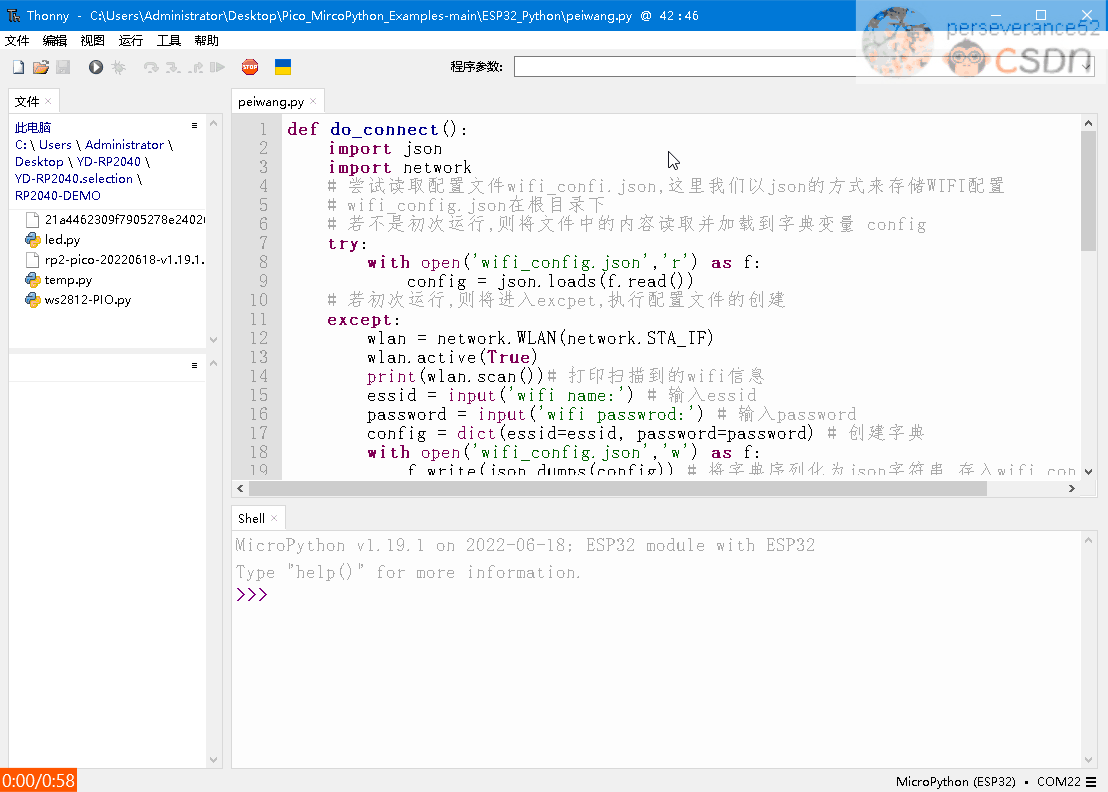Viewport: 1108px width, 792px height.
Task: Navigate to the Users folder in path
Action: [55, 145]
